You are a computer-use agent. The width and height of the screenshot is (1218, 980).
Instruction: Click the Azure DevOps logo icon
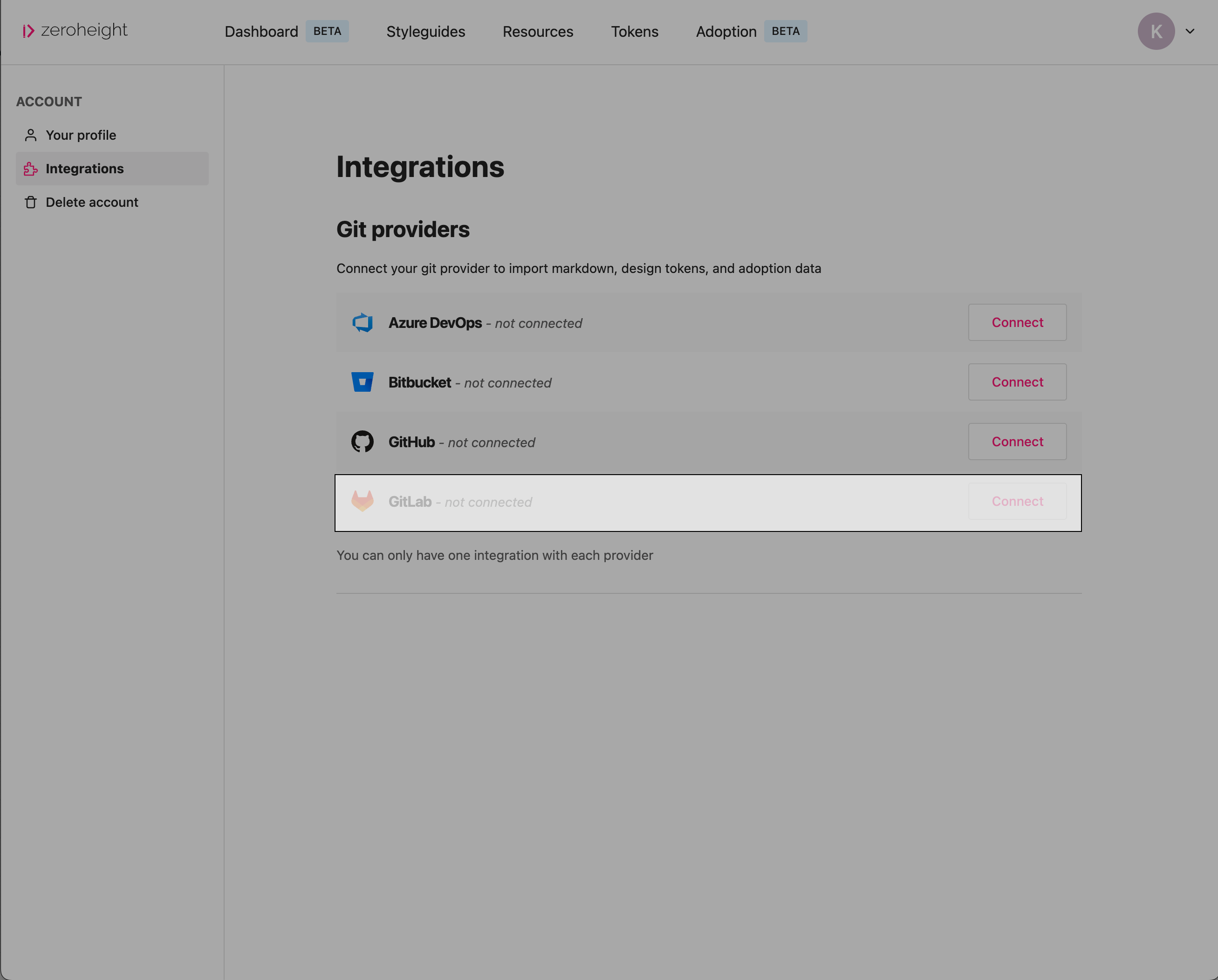tap(362, 322)
